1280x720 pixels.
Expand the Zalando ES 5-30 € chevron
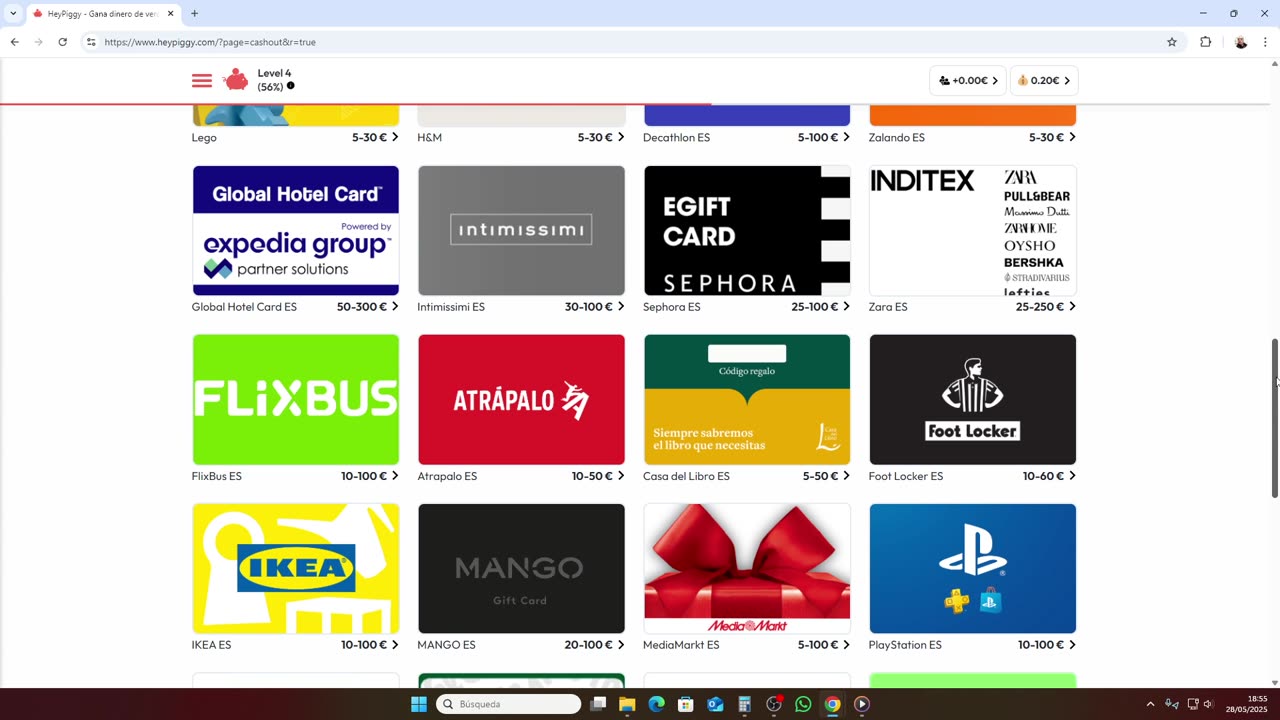[x=1072, y=137]
